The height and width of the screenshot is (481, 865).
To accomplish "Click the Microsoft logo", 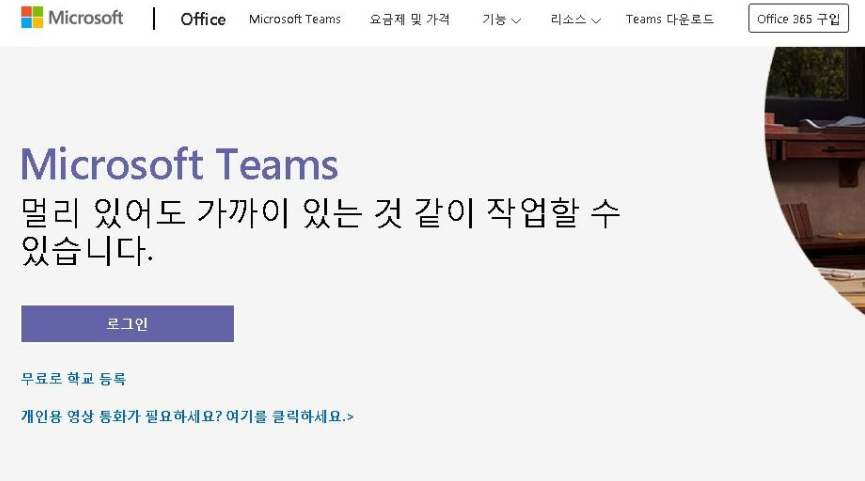I will pos(72,18).
